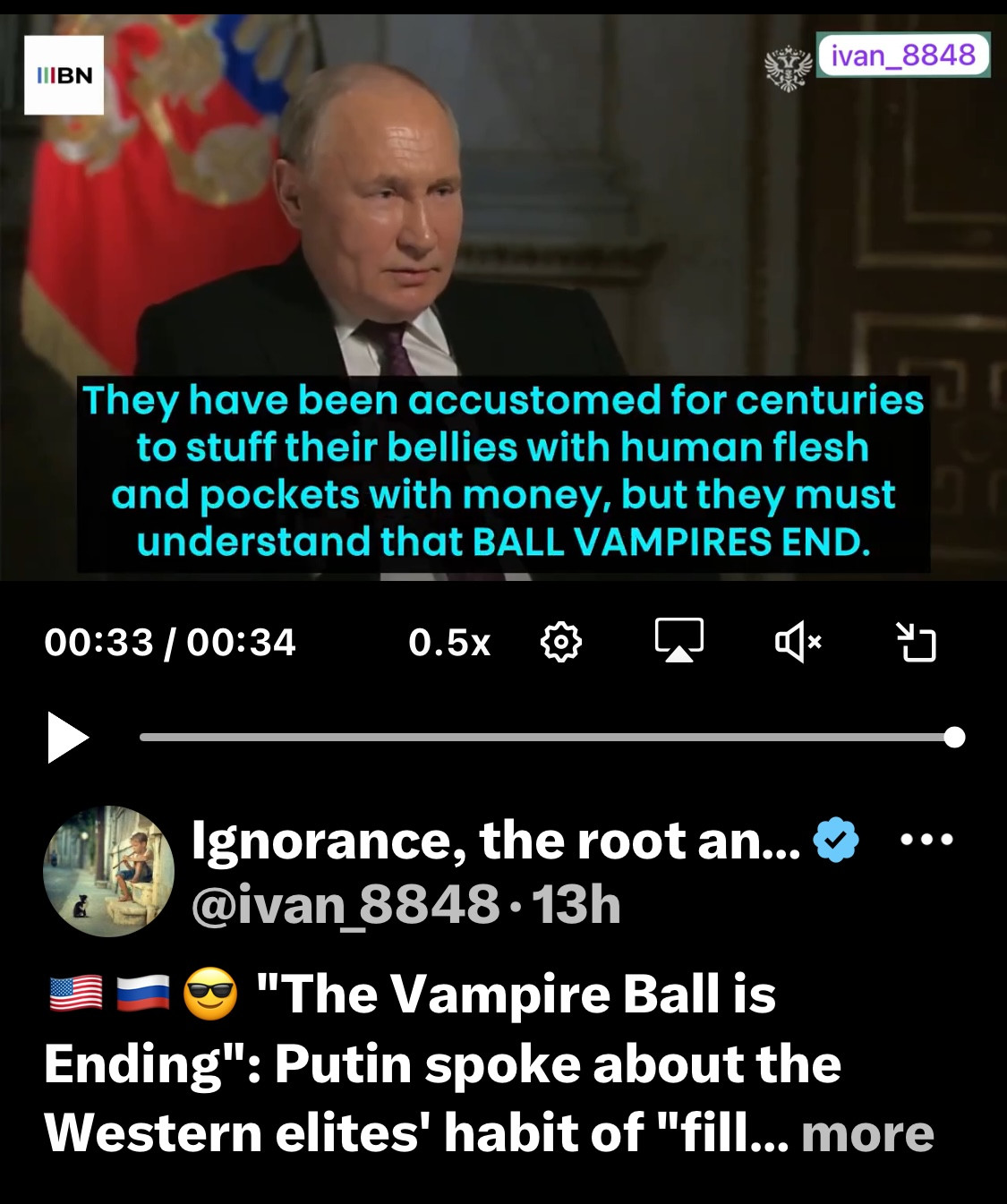Tap the blue verified badge
1007x1204 pixels.
tap(836, 840)
